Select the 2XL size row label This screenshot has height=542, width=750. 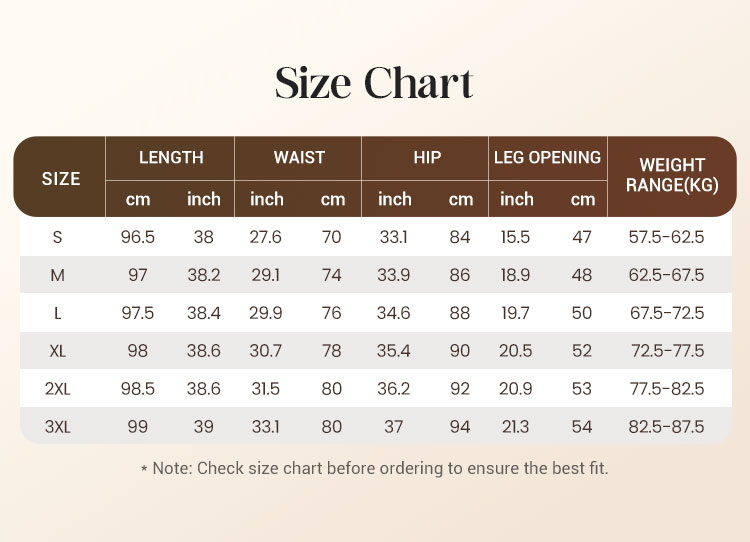[58, 389]
